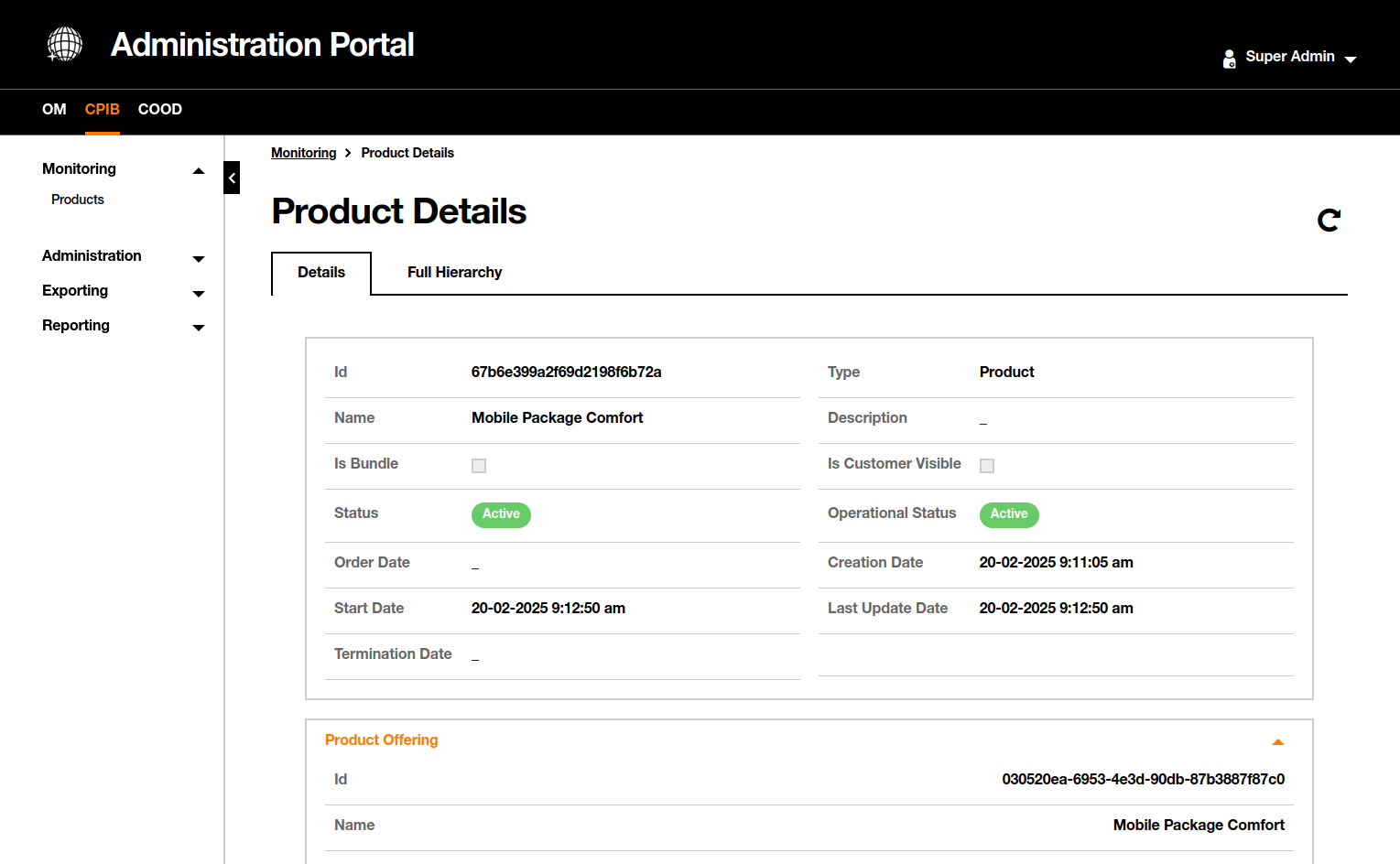Viewport: 1400px width, 864px height.
Task: Switch to the Full Hierarchy tab
Action: tap(455, 273)
